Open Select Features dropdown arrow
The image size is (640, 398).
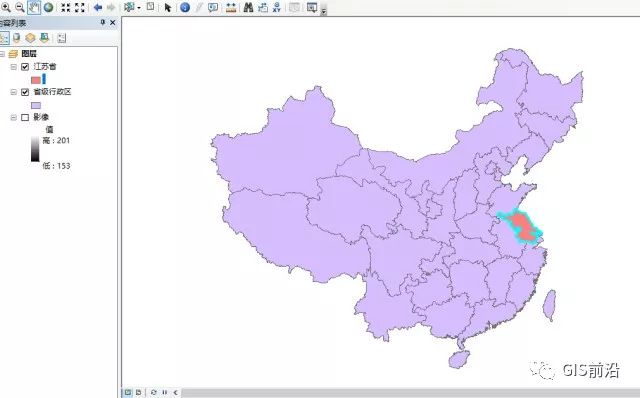[139, 8]
